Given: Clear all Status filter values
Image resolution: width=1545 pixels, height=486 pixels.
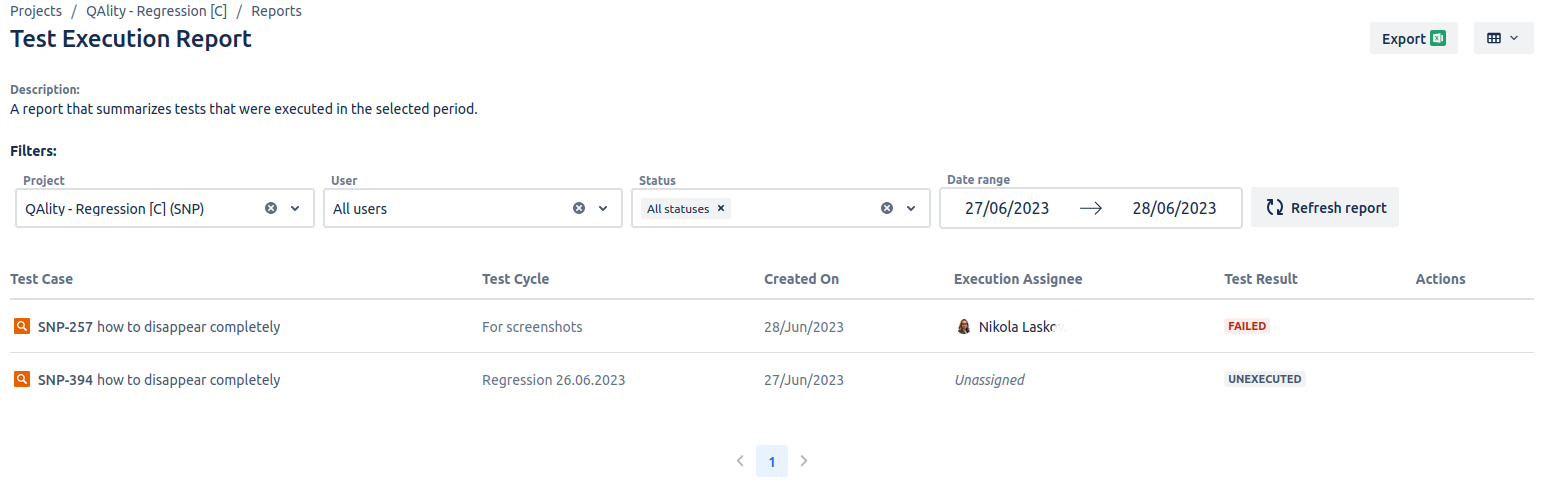Looking at the screenshot, I should (887, 208).
